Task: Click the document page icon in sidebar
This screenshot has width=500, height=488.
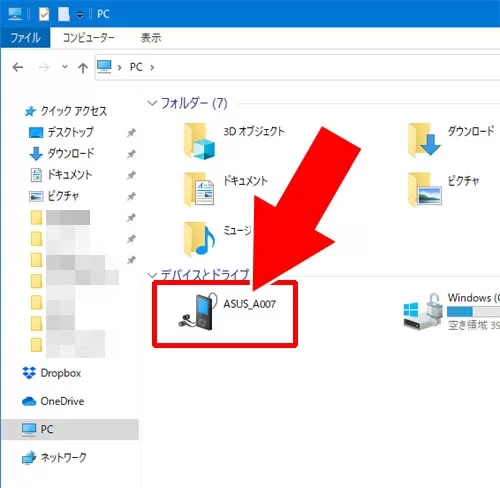Action: [x=36, y=175]
